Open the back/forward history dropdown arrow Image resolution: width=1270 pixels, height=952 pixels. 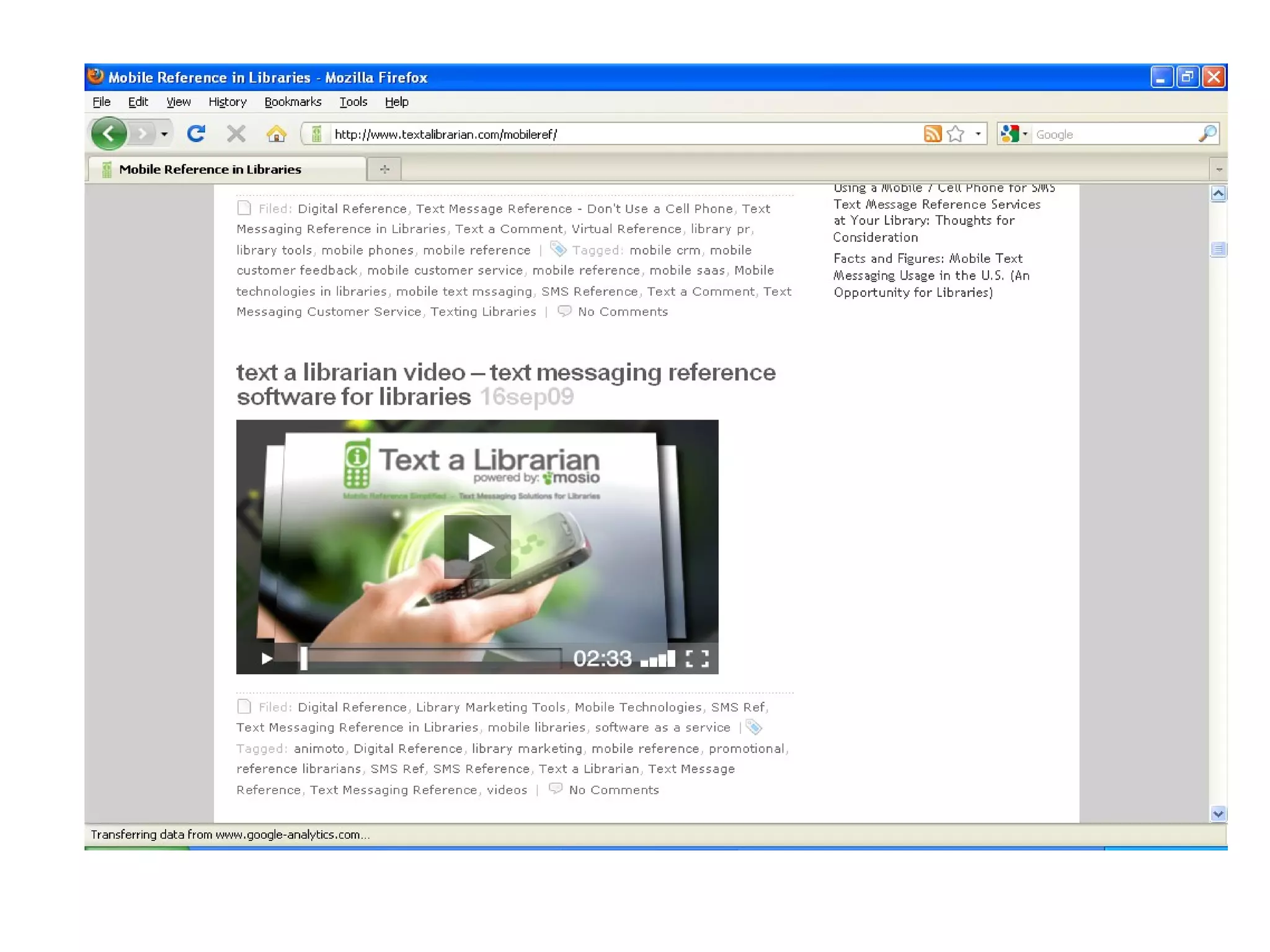tap(164, 133)
